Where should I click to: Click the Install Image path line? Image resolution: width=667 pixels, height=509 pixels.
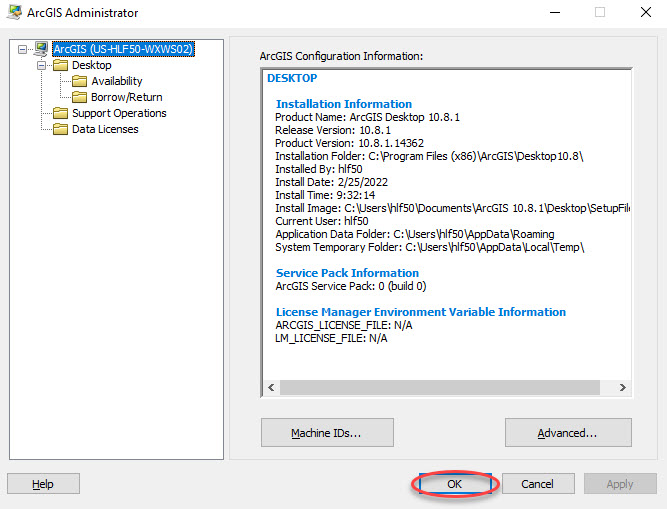(x=453, y=208)
